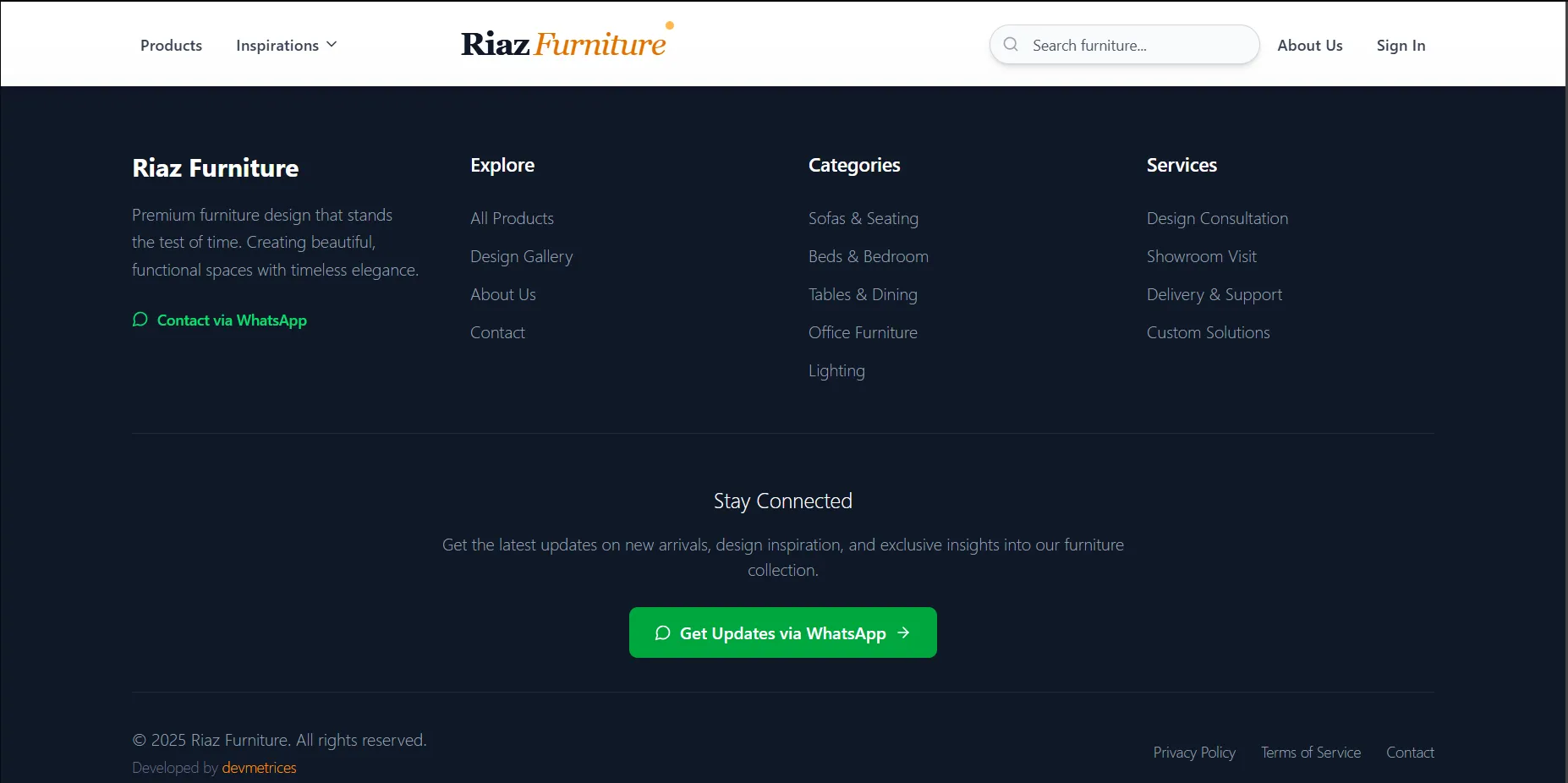The width and height of the screenshot is (1568, 783).
Task: Open Terms of Service link
Action: coord(1311,753)
